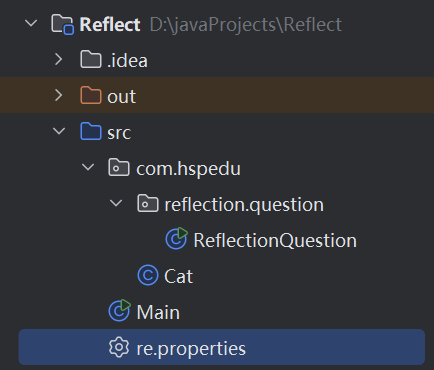The image size is (434, 370).
Task: Click the com.hspedu package icon
Action: tap(119, 167)
